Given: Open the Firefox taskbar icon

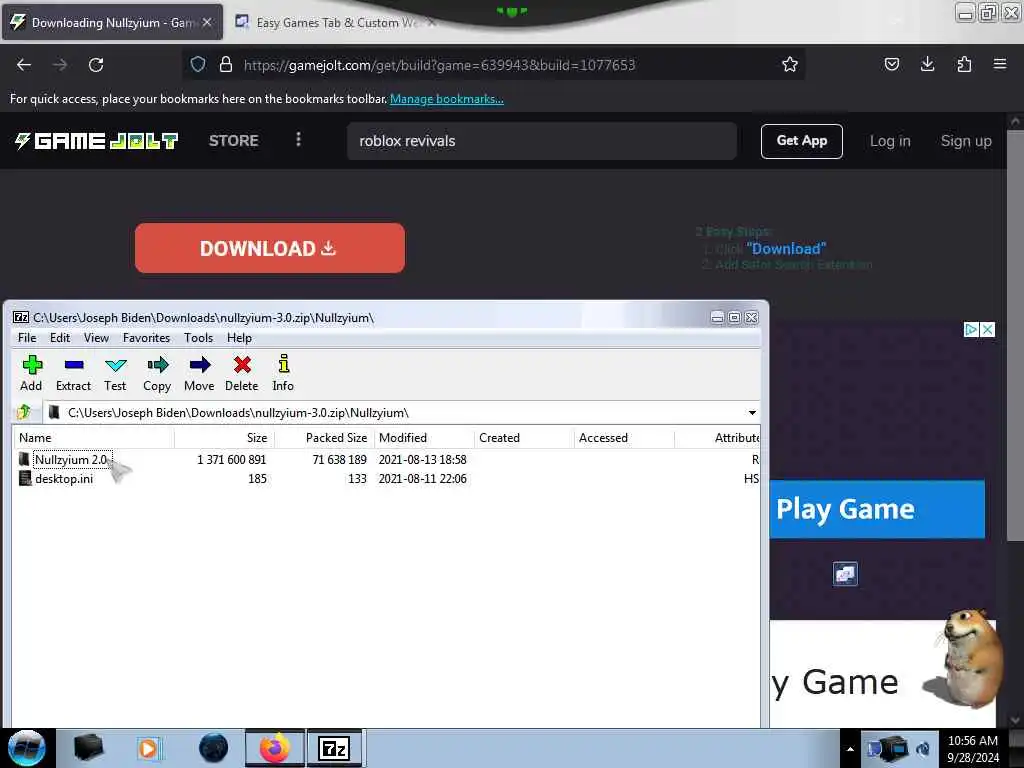Looking at the screenshot, I should (274, 748).
